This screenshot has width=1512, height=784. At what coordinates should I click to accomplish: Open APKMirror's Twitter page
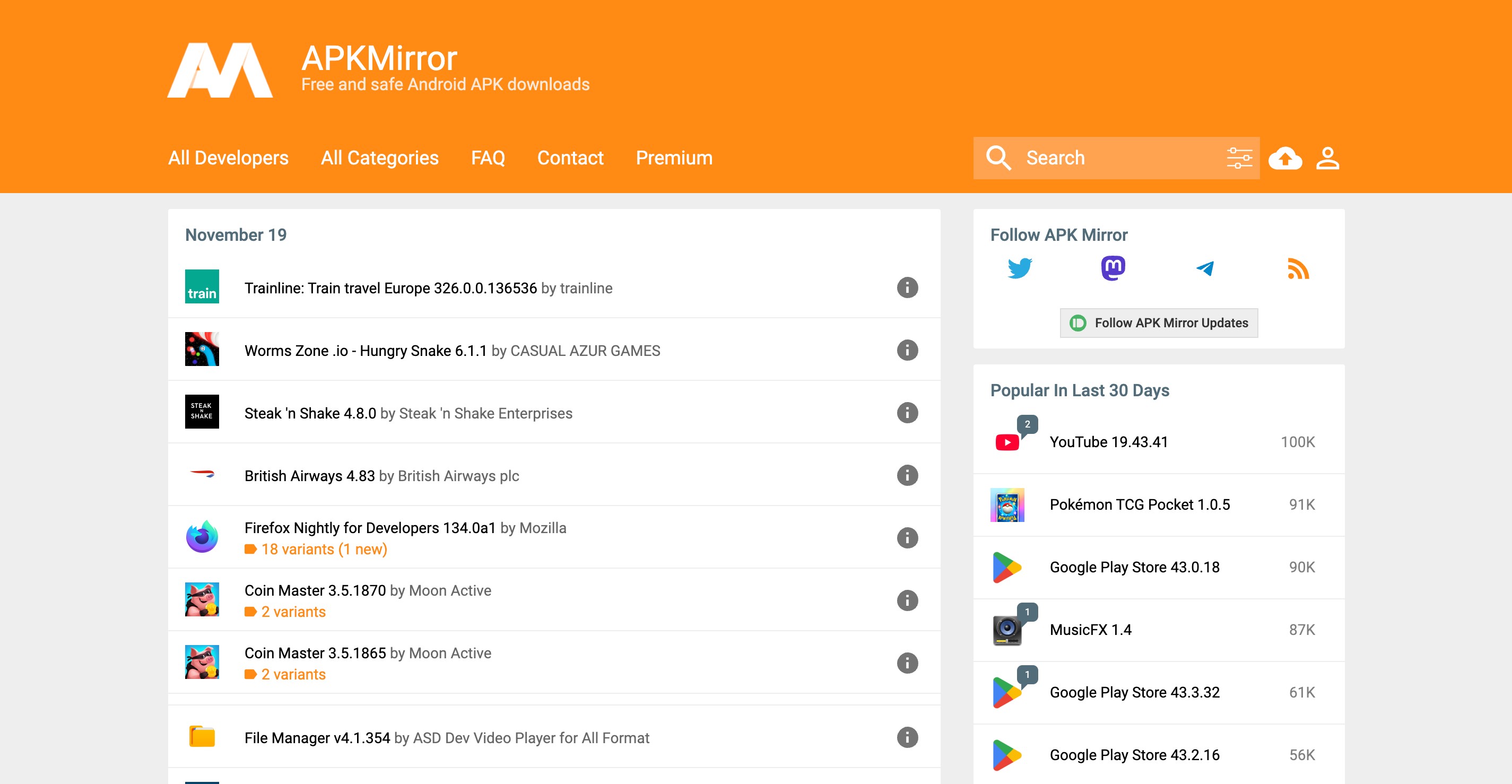coord(1020,269)
